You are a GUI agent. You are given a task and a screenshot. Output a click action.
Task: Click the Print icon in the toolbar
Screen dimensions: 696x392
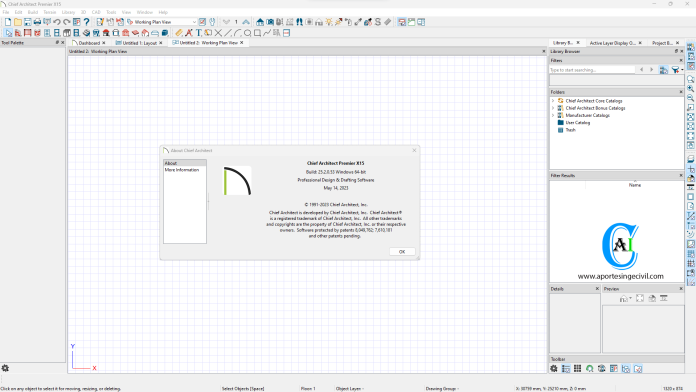[x=37, y=22]
